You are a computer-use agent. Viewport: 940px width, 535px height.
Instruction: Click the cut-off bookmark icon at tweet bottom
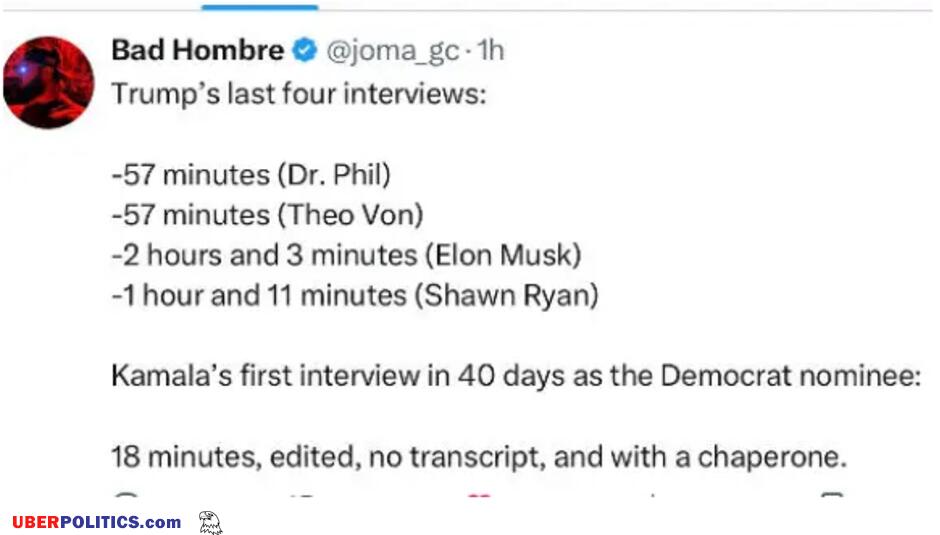(x=831, y=495)
